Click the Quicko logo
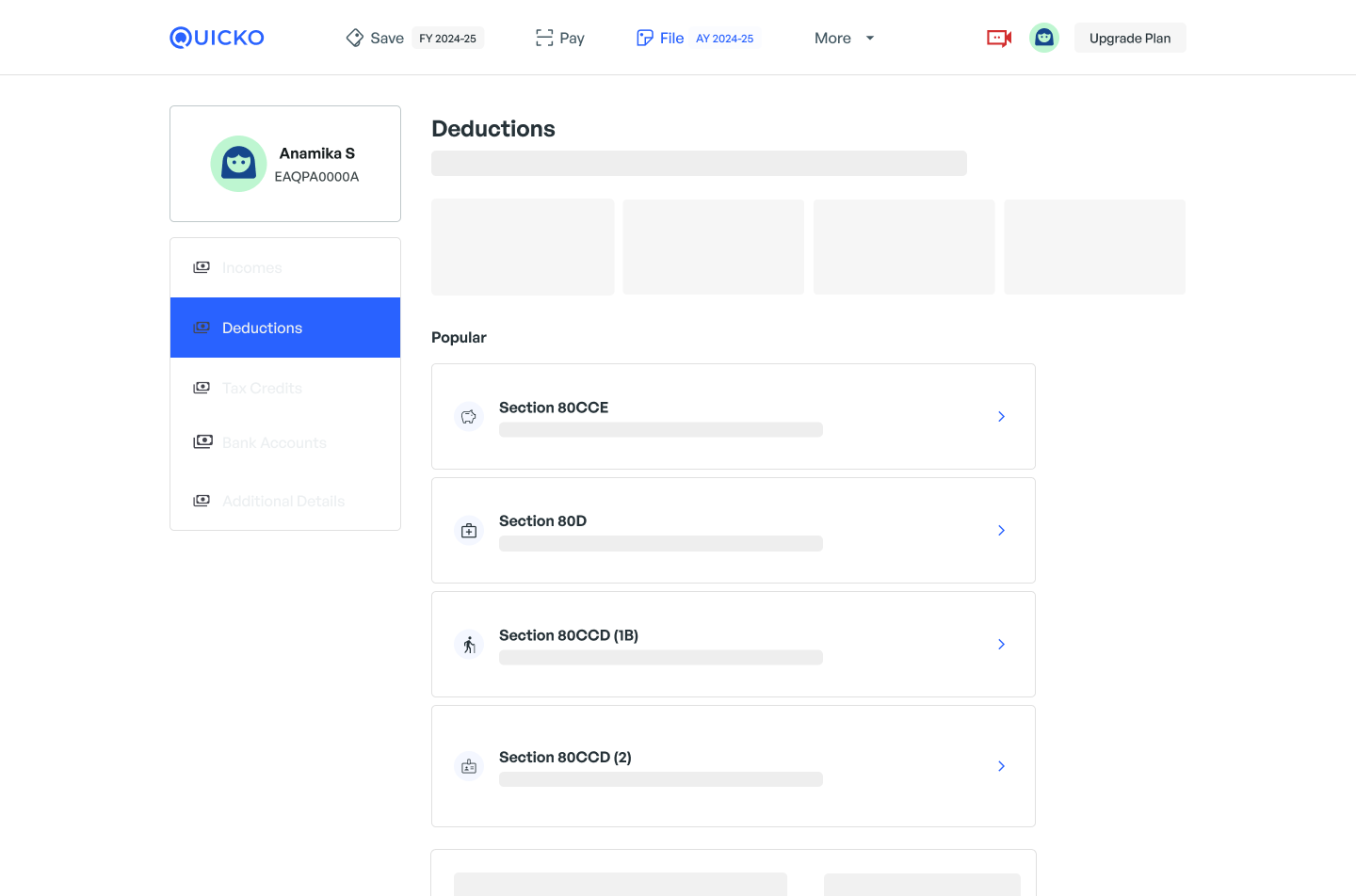This screenshot has height=896, width=1356. [217, 38]
